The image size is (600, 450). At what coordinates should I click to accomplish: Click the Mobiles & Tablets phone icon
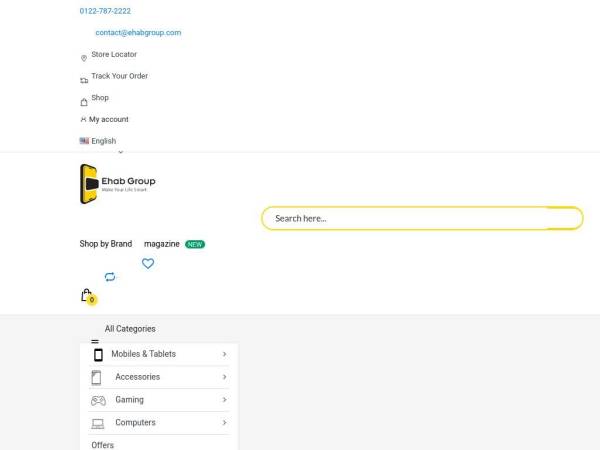[x=98, y=355]
